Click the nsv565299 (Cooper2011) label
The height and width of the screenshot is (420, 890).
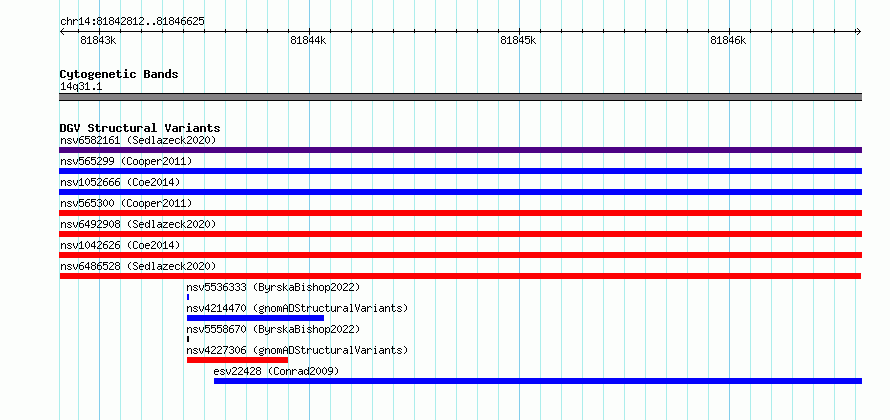[126, 161]
